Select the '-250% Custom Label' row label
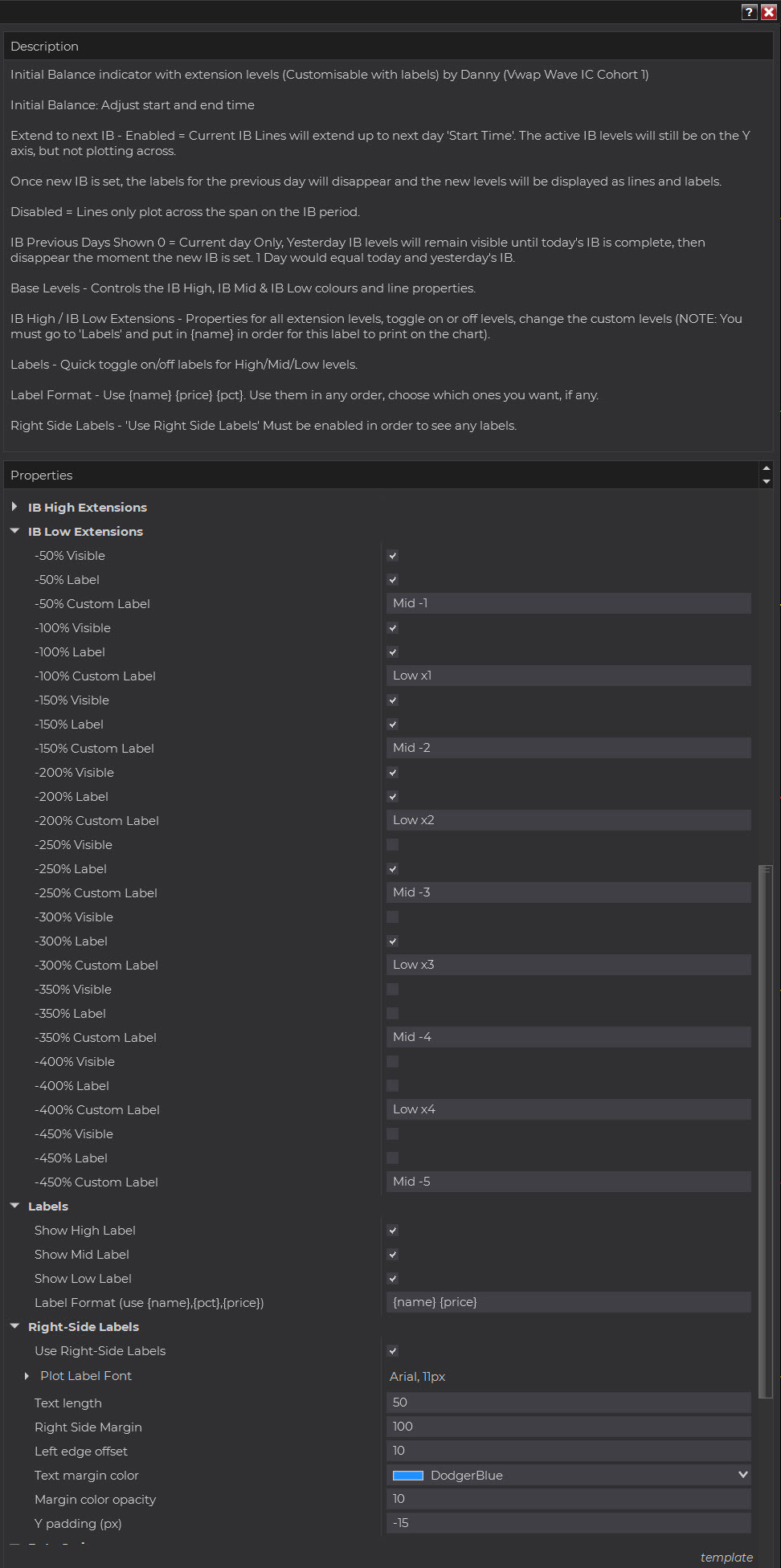Screen dimensions: 781x1568 tap(96, 892)
